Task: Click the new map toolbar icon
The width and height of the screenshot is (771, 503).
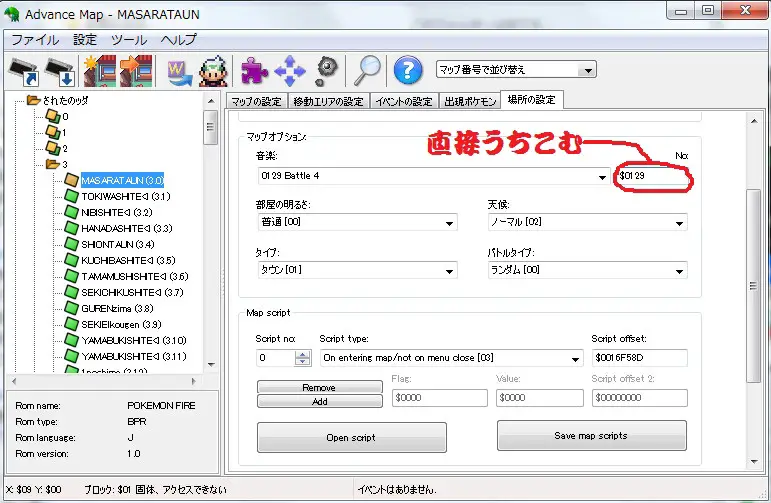Action: pyautogui.click(x=99, y=70)
